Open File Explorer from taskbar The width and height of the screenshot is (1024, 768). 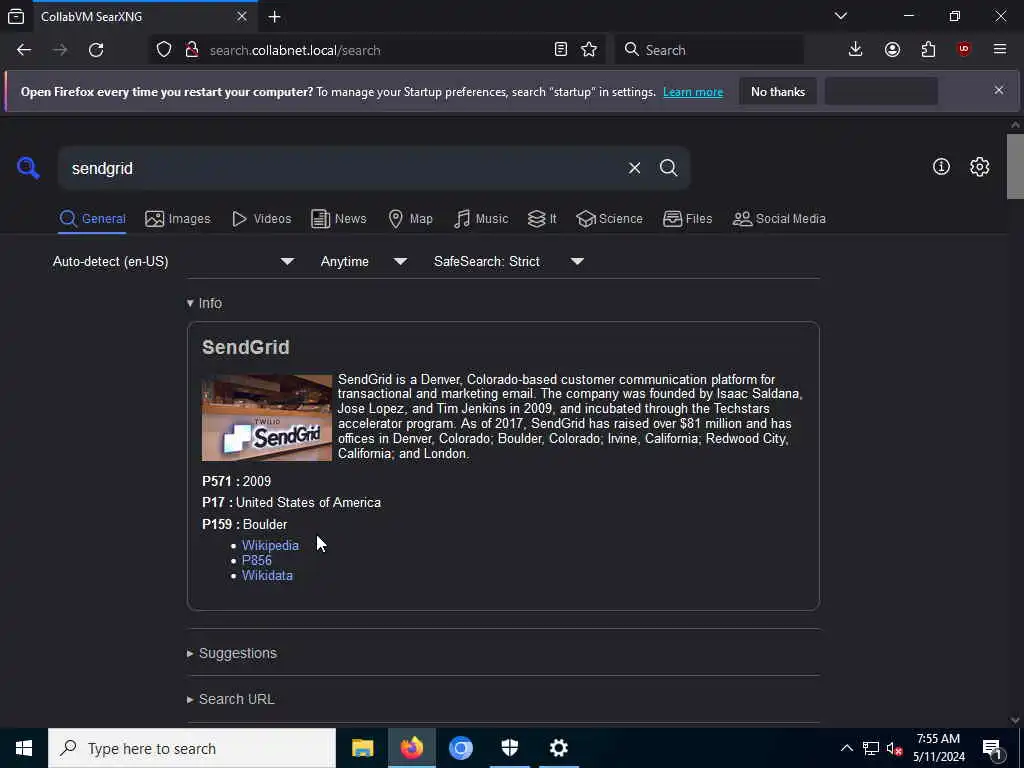362,748
